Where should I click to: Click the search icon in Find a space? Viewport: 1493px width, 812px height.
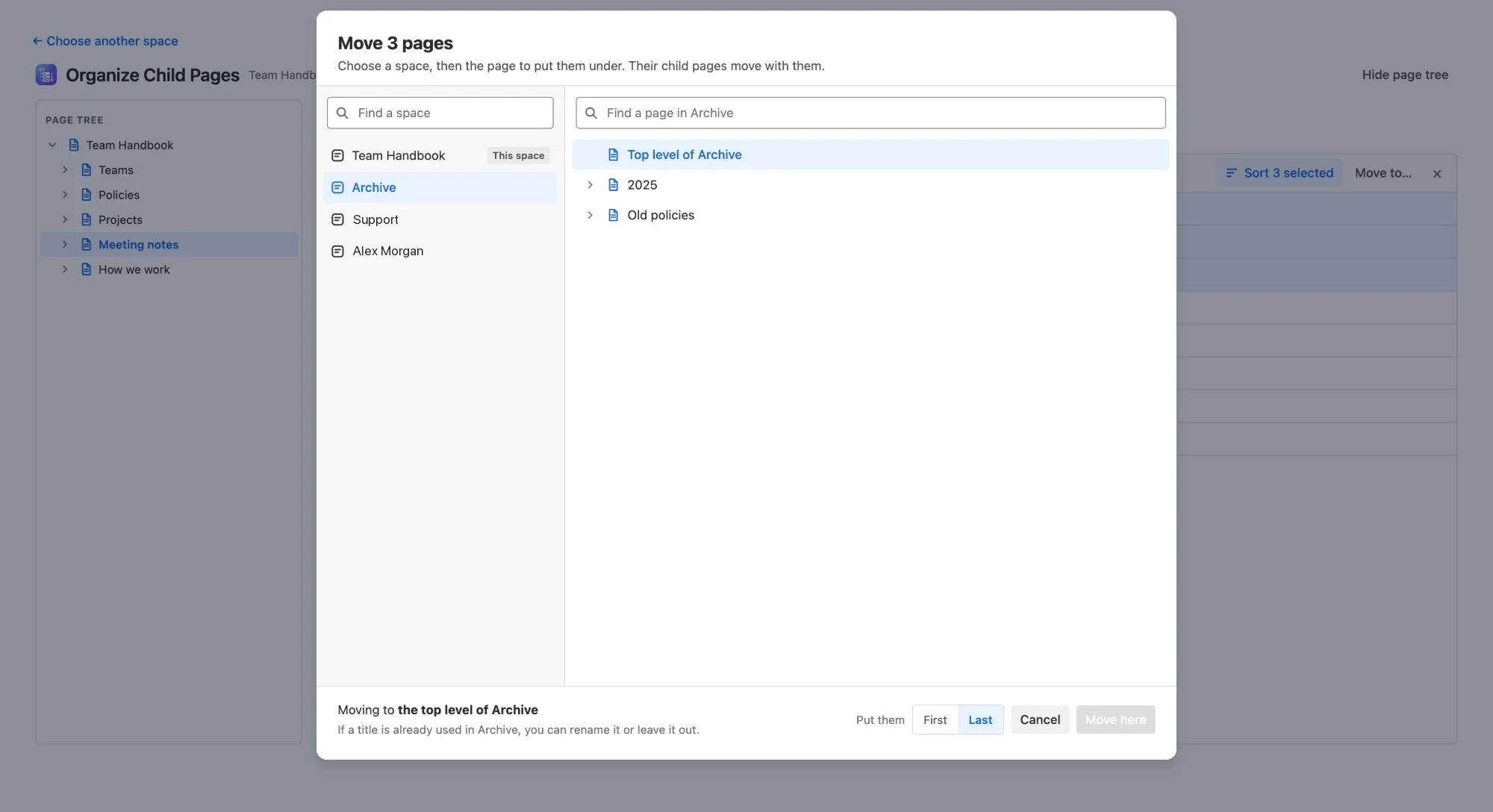click(x=343, y=113)
